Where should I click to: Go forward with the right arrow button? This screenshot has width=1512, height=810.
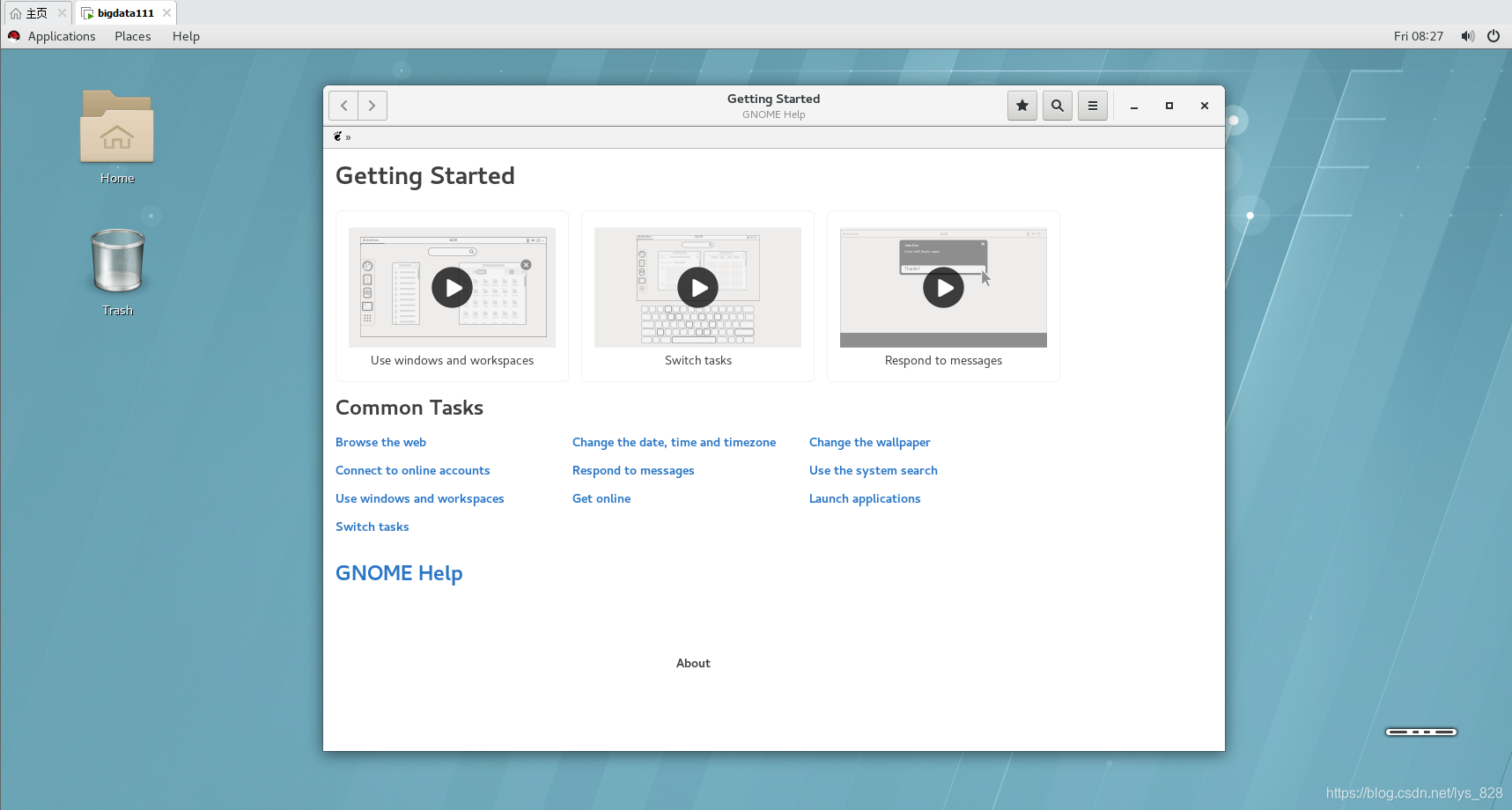[372, 106]
